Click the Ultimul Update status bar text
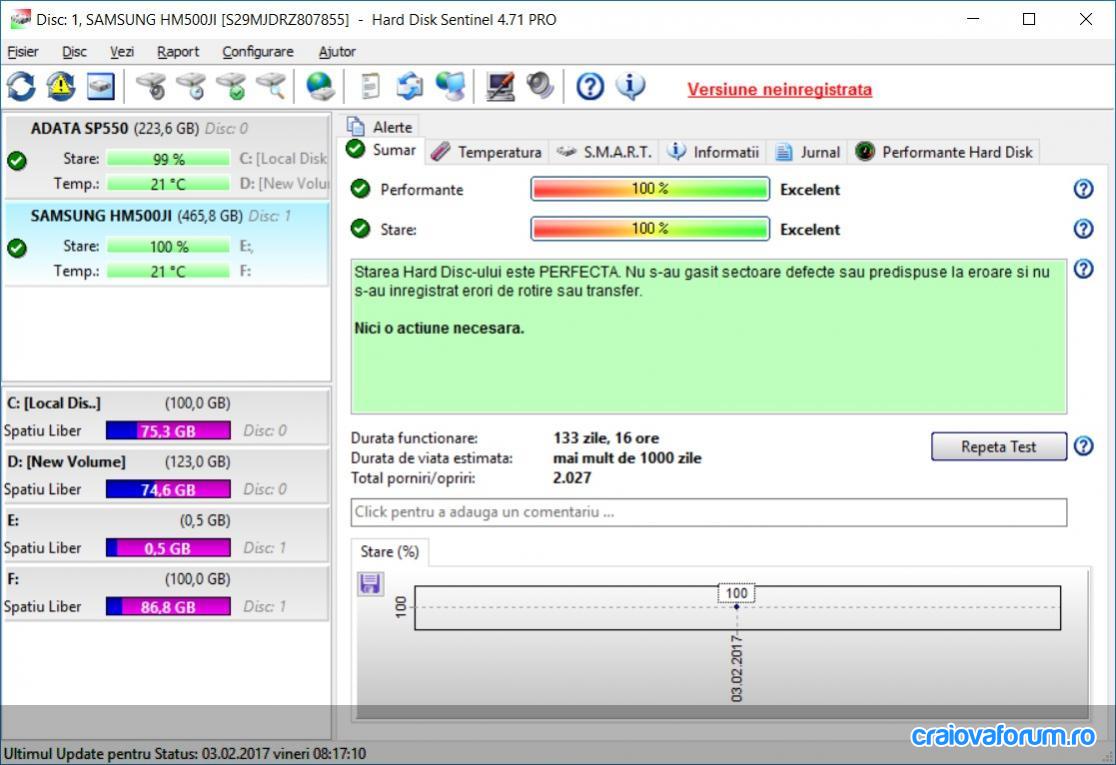 pyautogui.click(x=184, y=754)
